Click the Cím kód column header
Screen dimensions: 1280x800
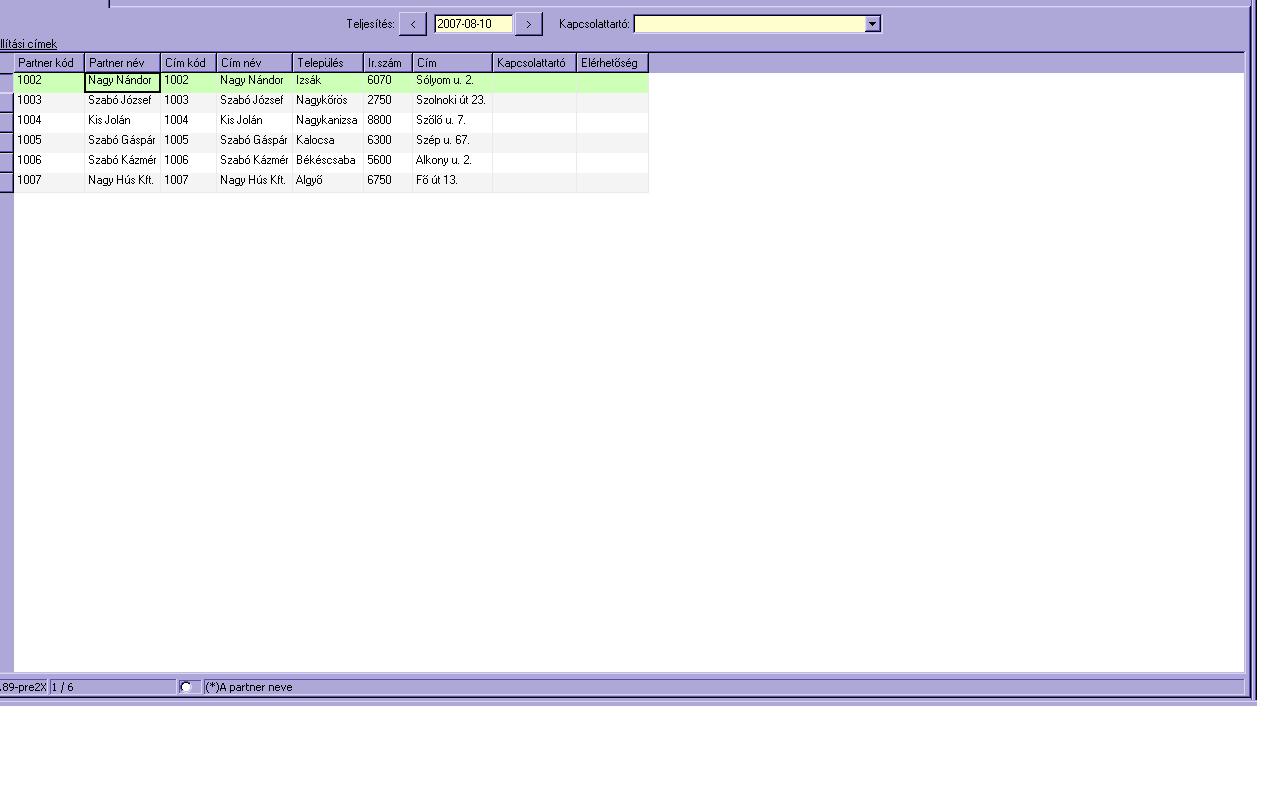coord(188,63)
